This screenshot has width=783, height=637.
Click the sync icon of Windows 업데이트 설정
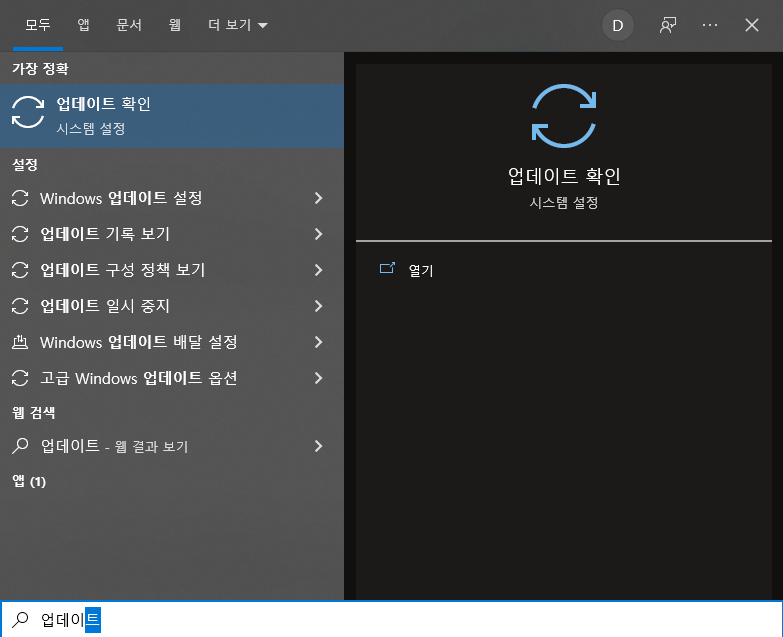click(20, 198)
